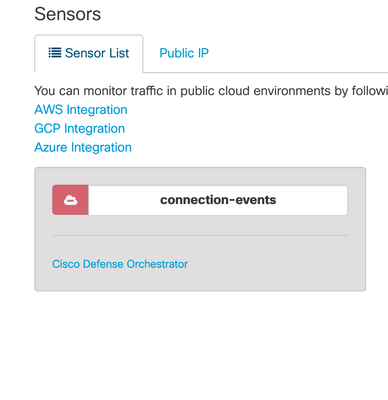Open the Sensor List tab
The height and width of the screenshot is (400, 388).
(89, 53)
